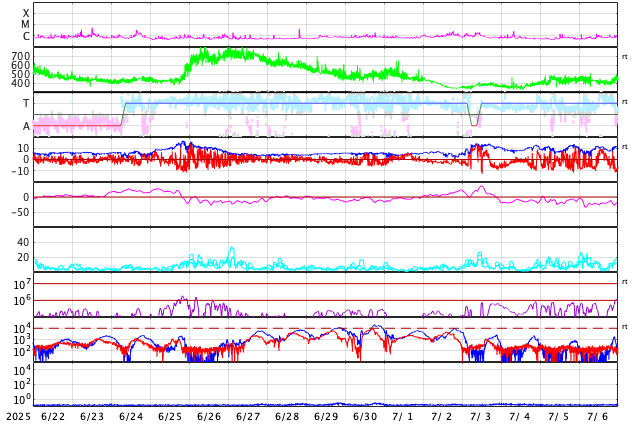The width and height of the screenshot is (634, 424).
Task: Select the A sector label
Action: 26,126
